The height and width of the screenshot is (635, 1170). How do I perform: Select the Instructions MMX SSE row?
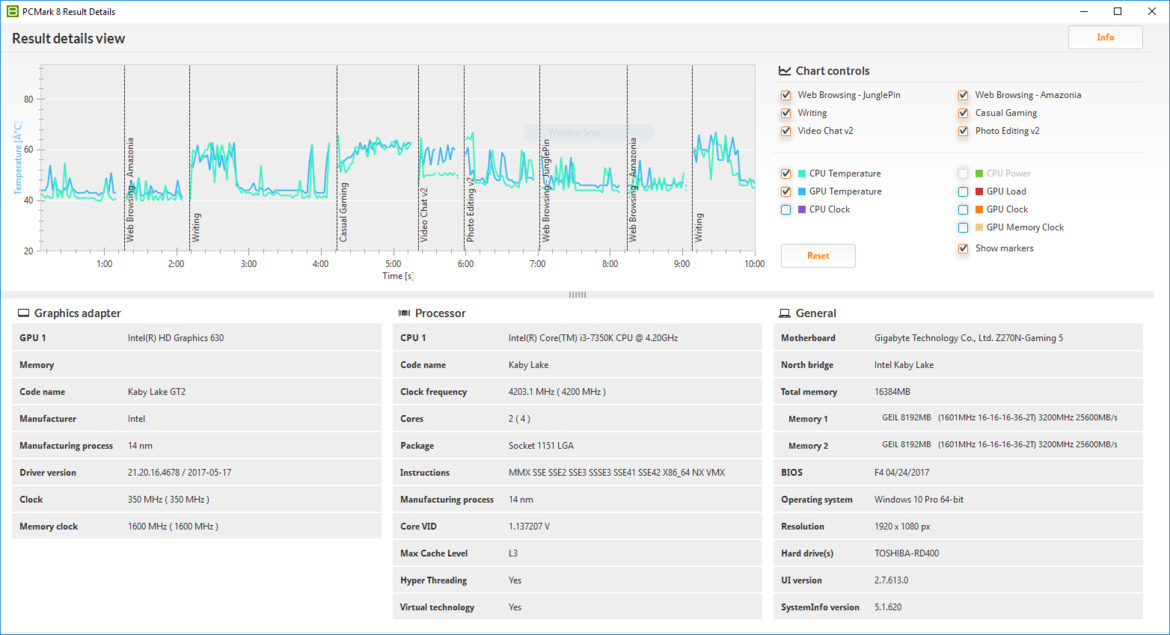pyautogui.click(x=577, y=472)
